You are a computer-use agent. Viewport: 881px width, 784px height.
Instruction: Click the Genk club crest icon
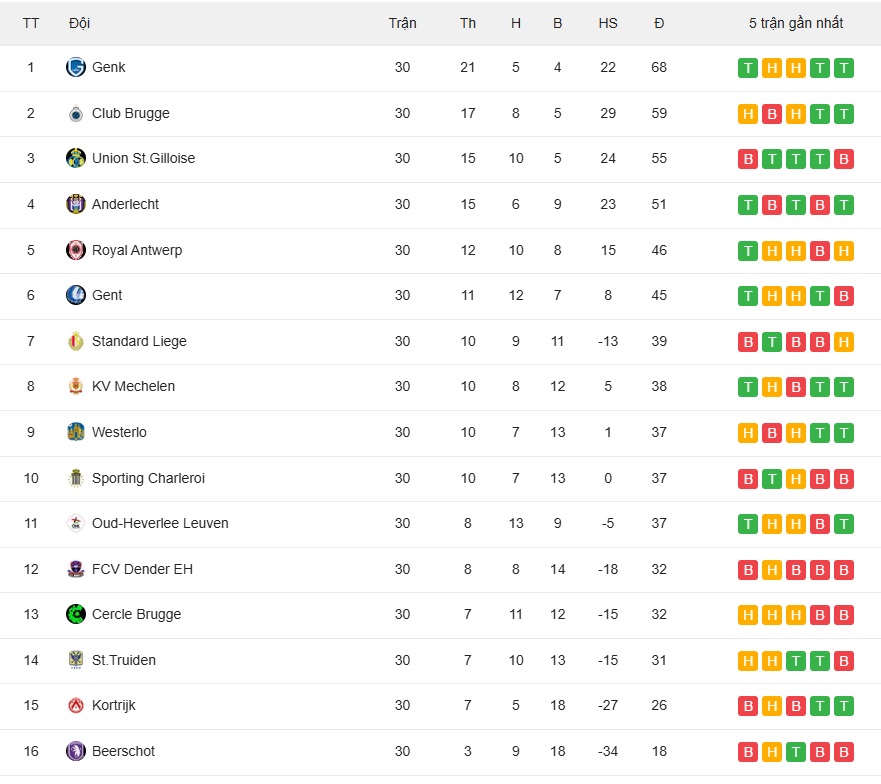pyautogui.click(x=76, y=67)
